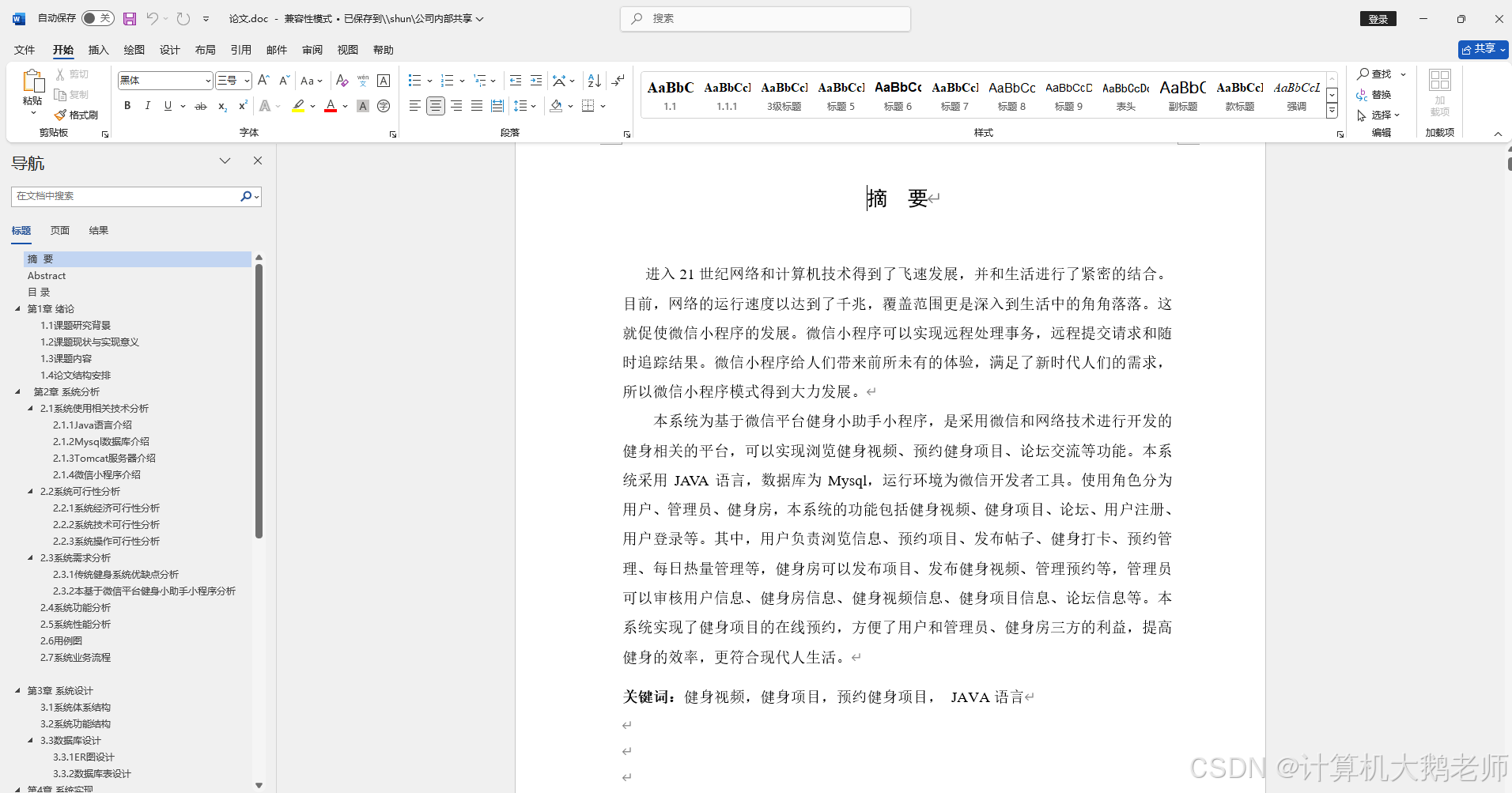Toggle the enclosed character icon
This screenshot has height=793, width=1512.
tap(384, 106)
